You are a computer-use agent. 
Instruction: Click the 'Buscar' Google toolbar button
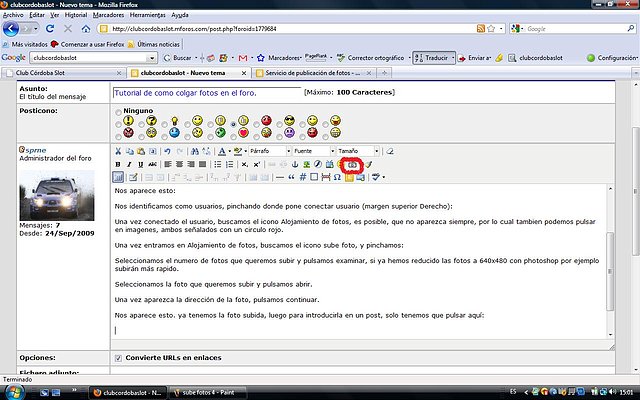[178, 58]
